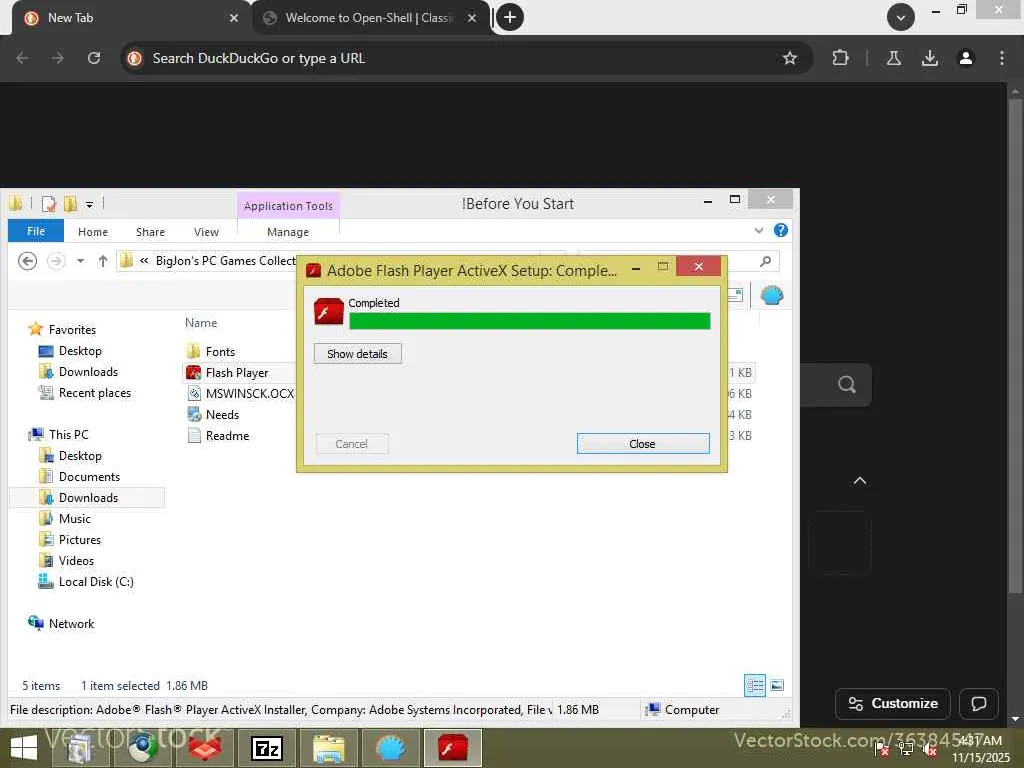The image size is (1024, 768).
Task: Open browser three-dot menu
Action: tap(1001, 58)
